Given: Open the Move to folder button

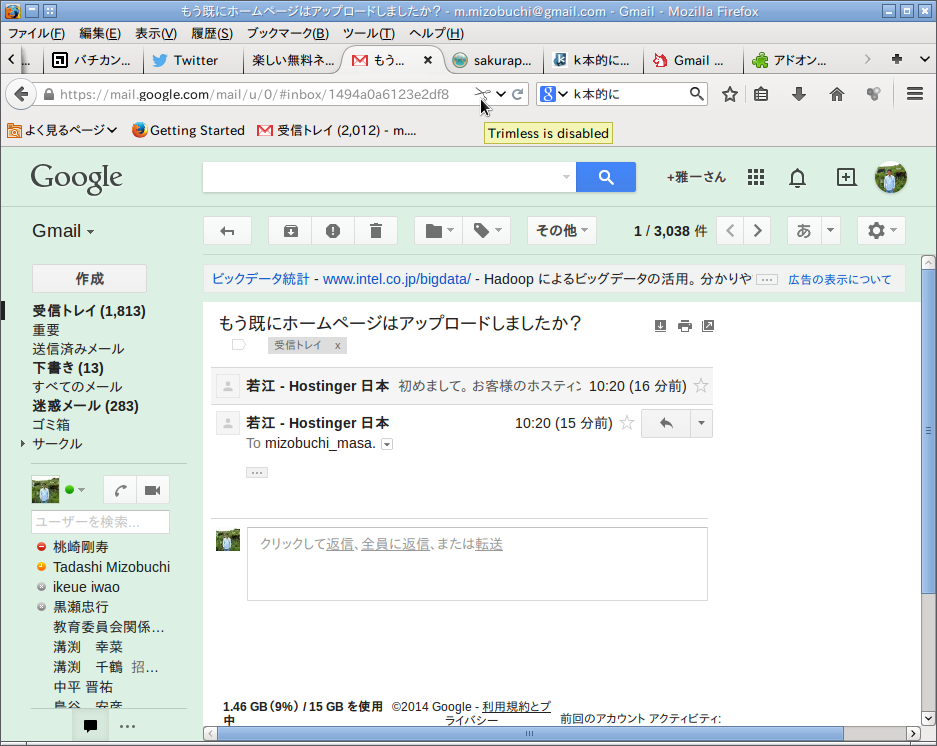Looking at the screenshot, I should [439, 231].
